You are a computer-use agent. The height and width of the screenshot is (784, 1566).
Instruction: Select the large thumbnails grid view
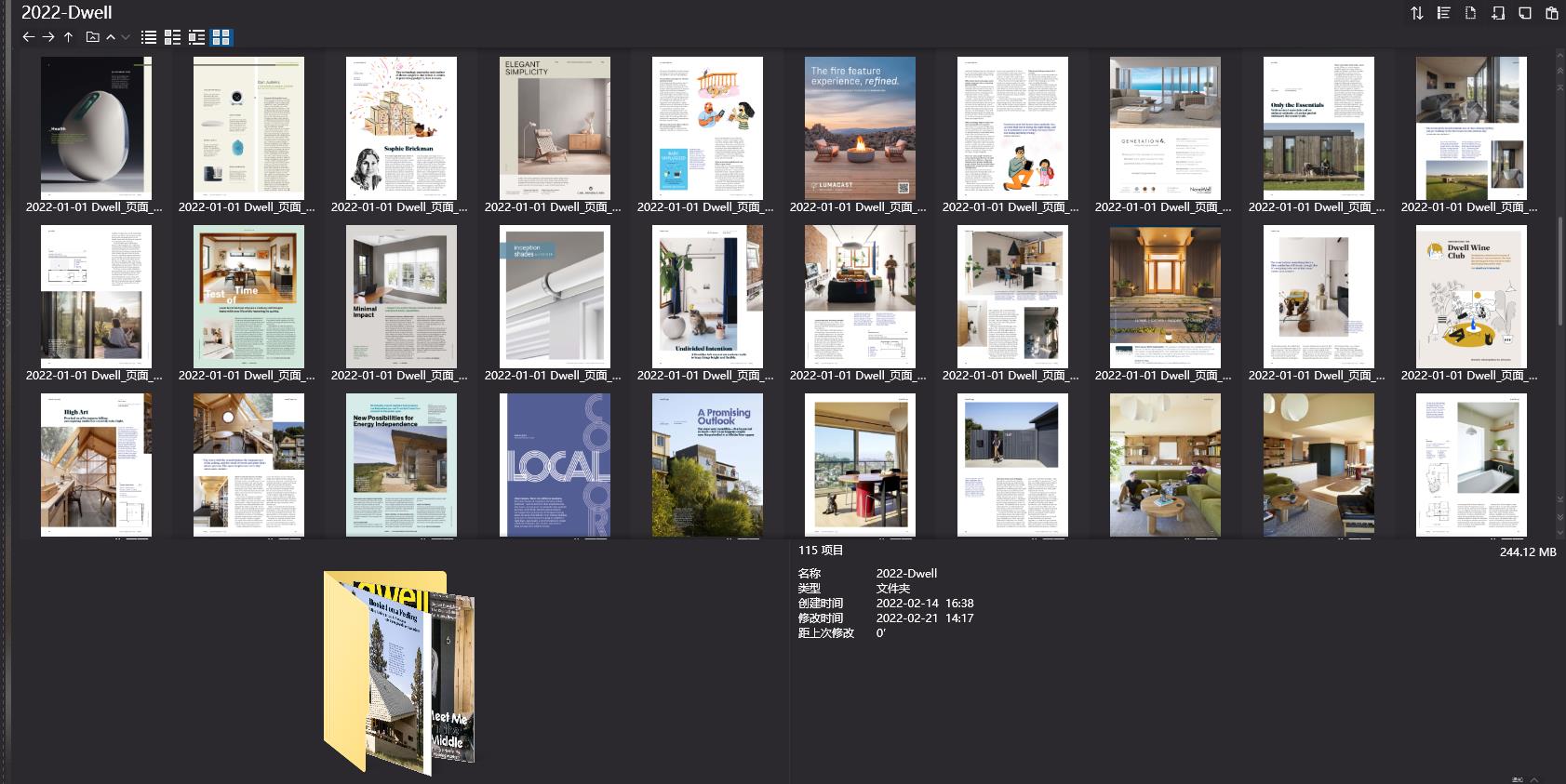221,37
